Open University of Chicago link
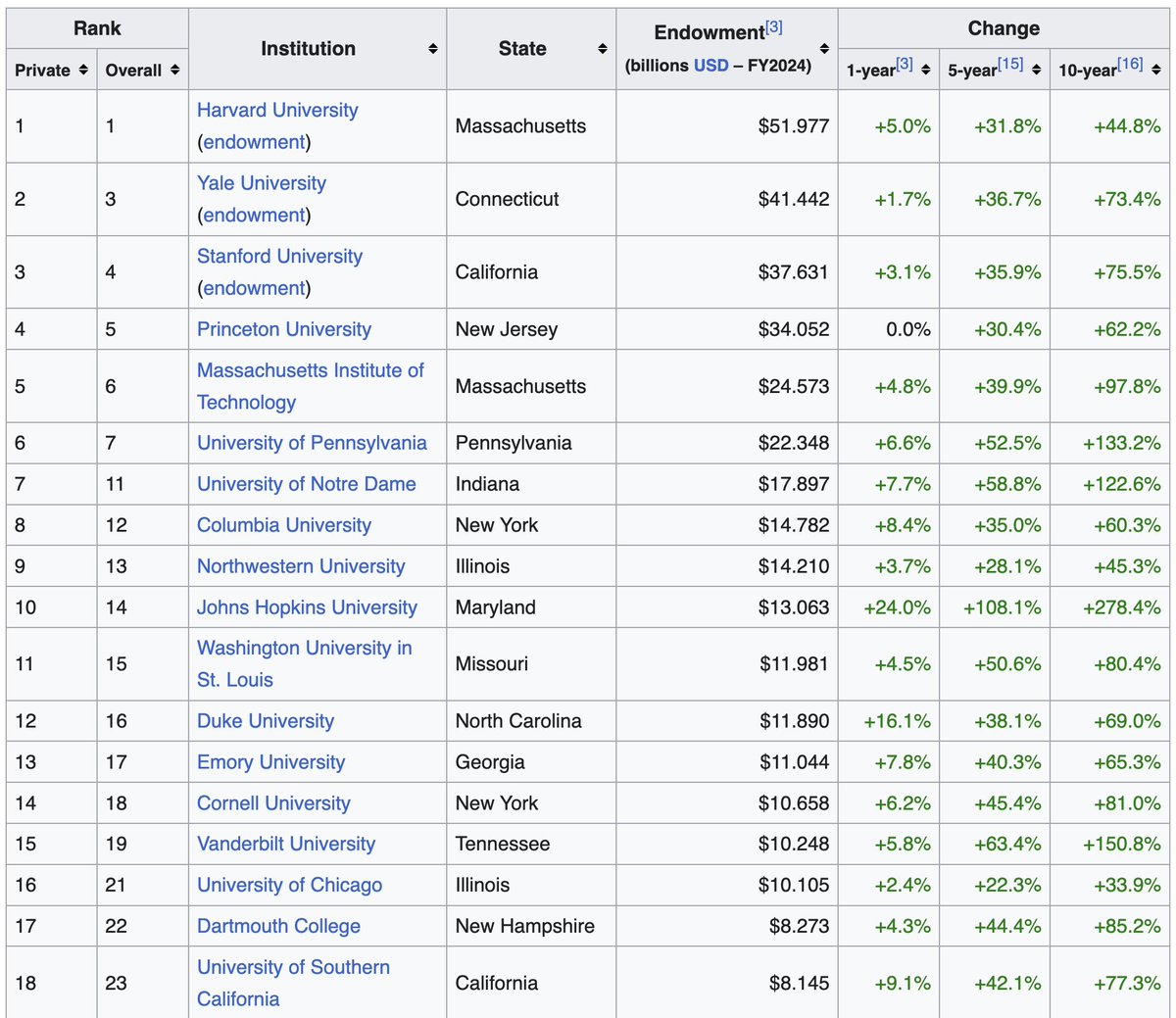The image size is (1176, 1018). point(289,885)
